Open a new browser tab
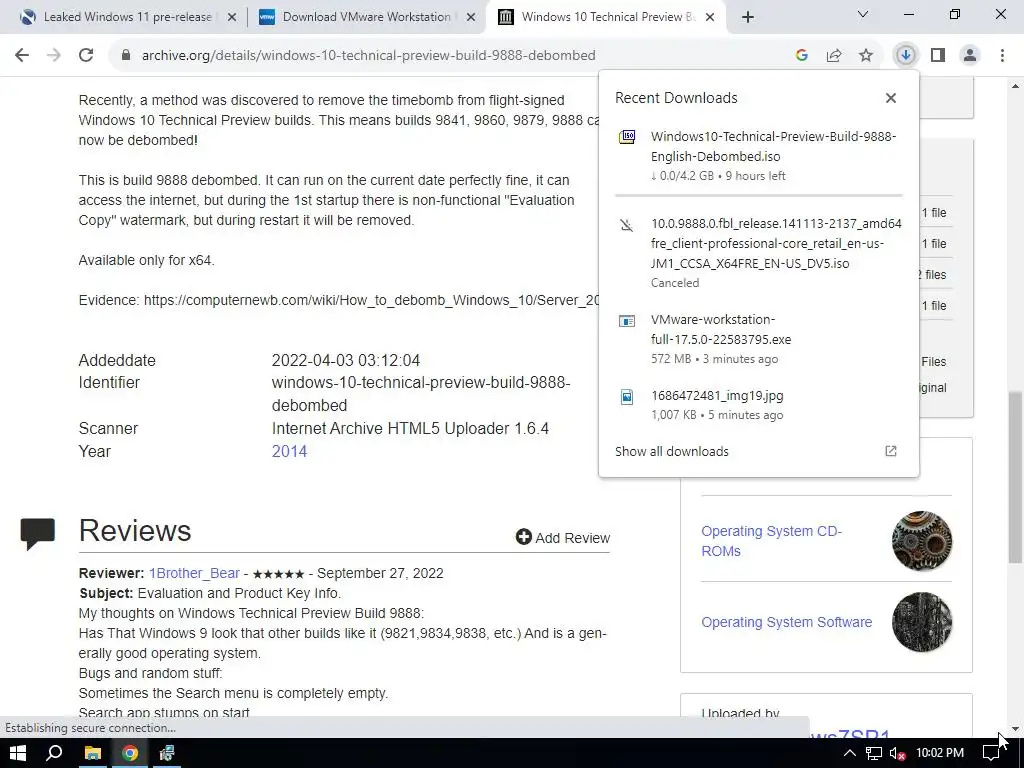This screenshot has width=1024, height=768. click(748, 18)
